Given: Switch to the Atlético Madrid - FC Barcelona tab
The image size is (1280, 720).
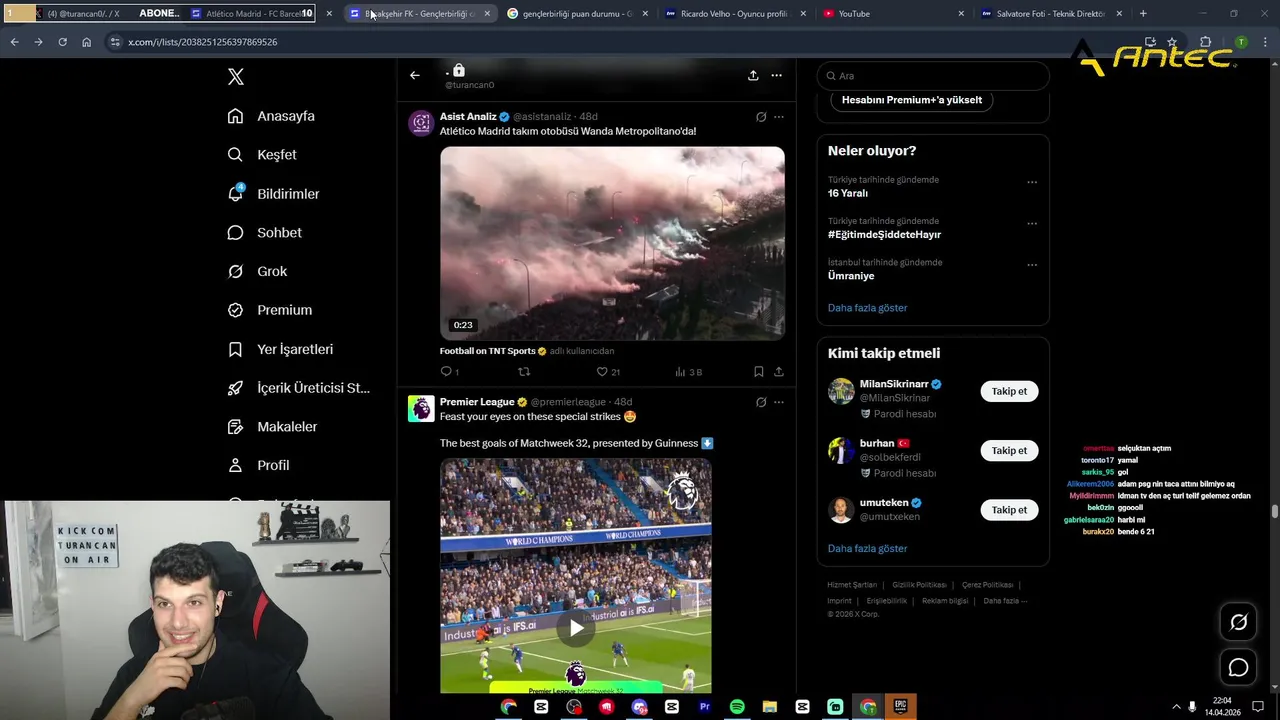Looking at the screenshot, I should point(260,14).
